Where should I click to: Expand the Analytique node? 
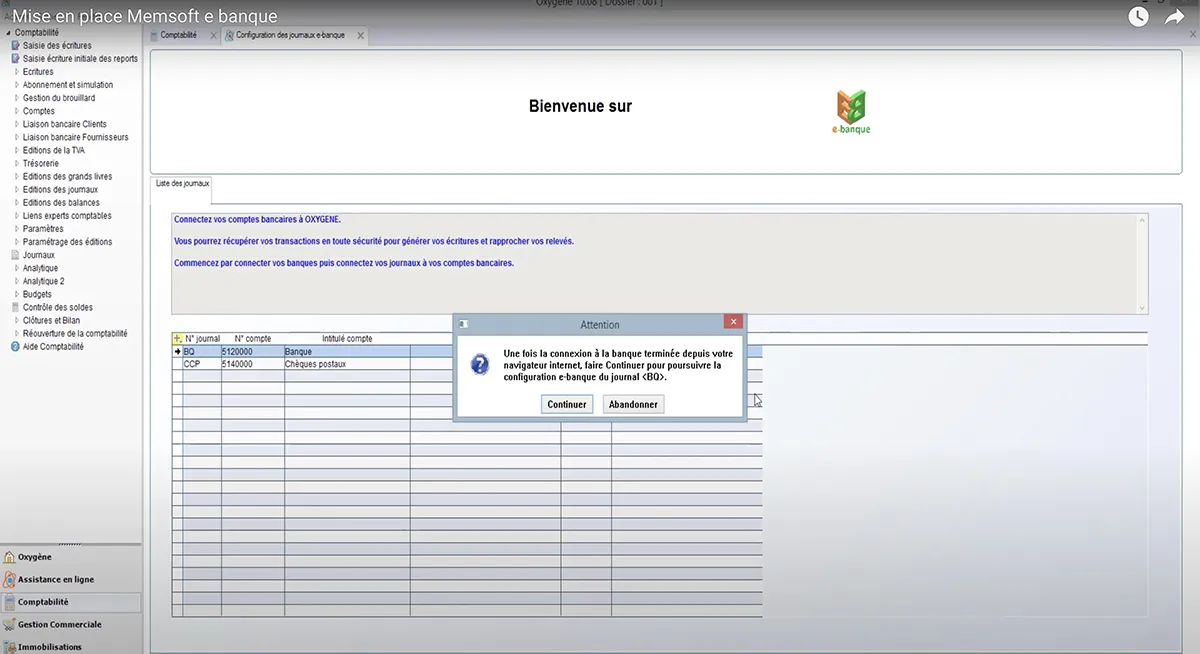[17, 268]
